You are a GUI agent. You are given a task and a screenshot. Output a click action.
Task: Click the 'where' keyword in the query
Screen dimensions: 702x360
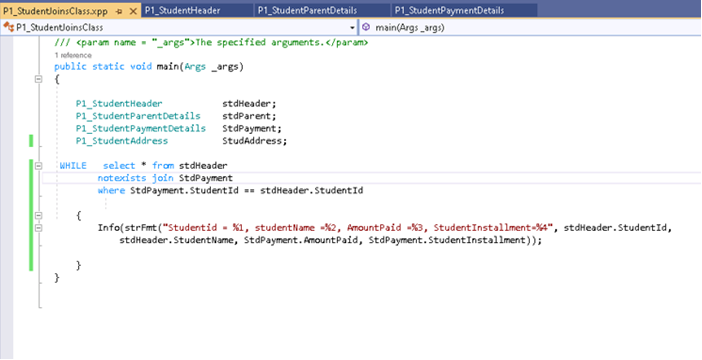[111, 191]
